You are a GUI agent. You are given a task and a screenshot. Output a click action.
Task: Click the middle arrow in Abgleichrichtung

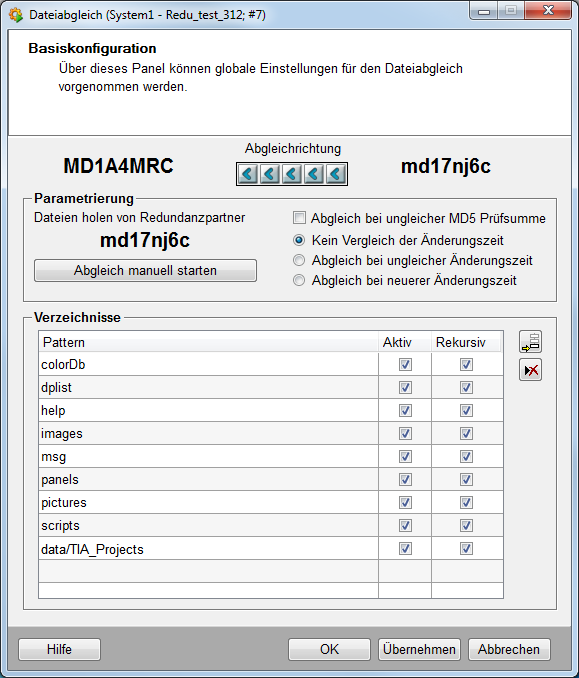point(292,174)
